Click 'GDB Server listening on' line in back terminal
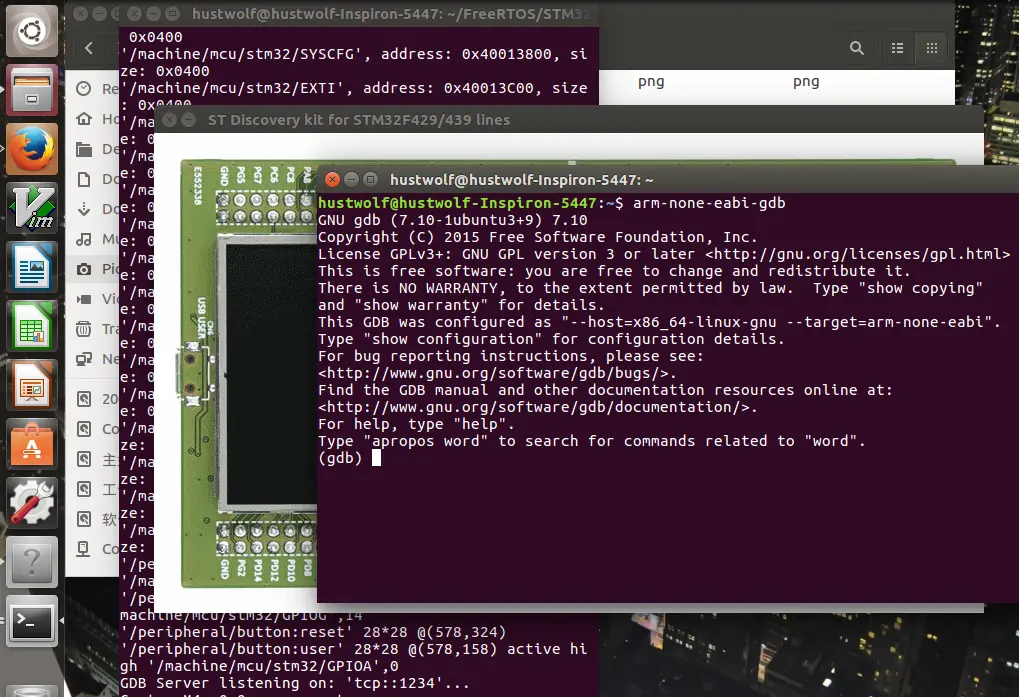The width and height of the screenshot is (1019, 697). (x=294, y=683)
